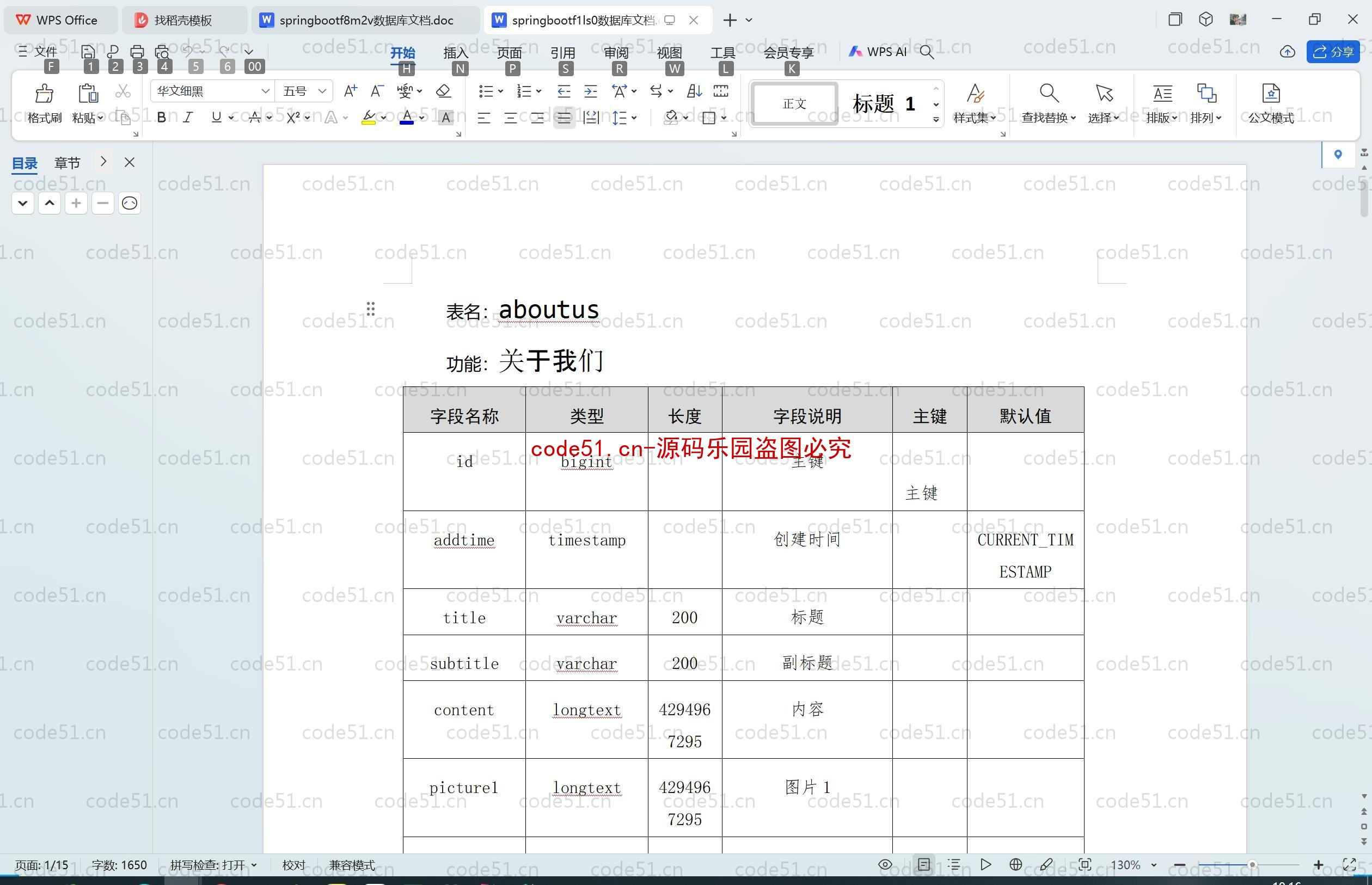
Task: Click the Increase Indent icon
Action: pyautogui.click(x=590, y=91)
